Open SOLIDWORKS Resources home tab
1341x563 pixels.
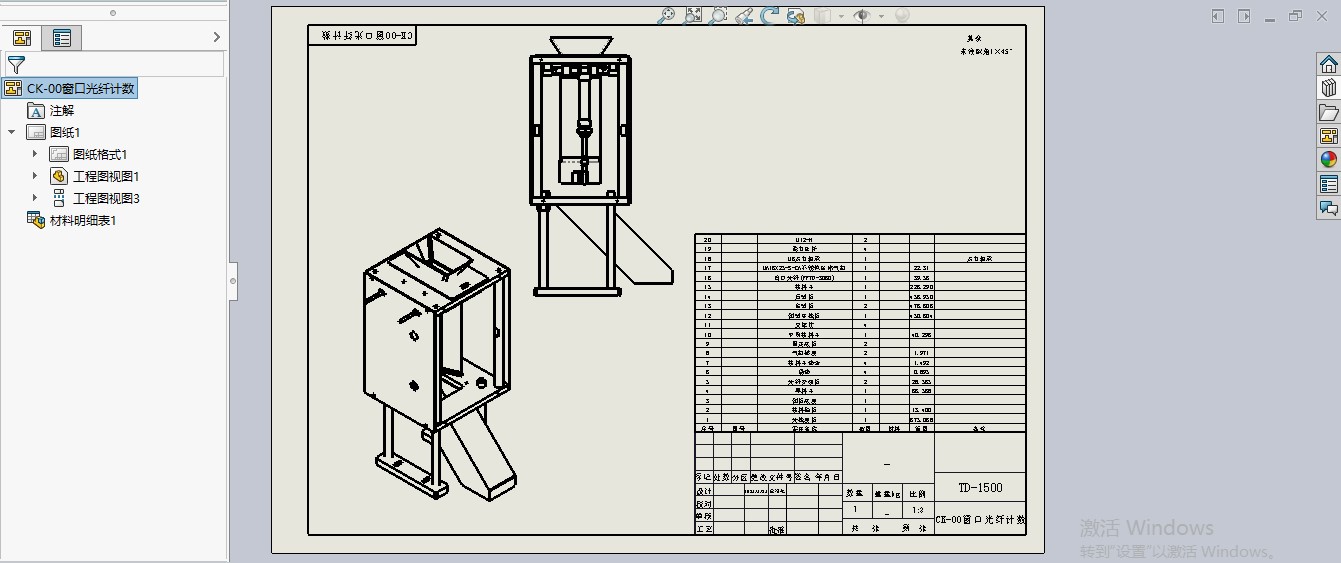click(1328, 65)
